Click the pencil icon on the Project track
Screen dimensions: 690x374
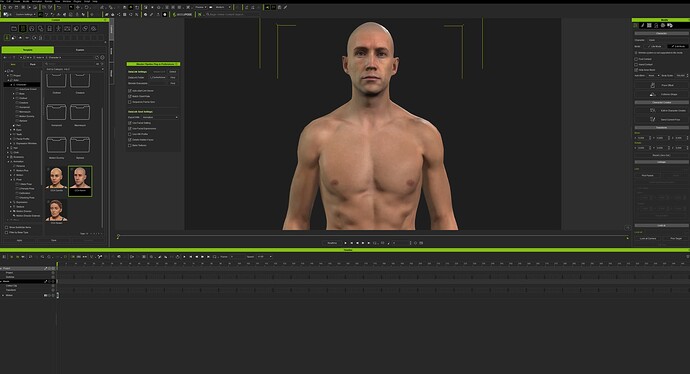(45, 268)
